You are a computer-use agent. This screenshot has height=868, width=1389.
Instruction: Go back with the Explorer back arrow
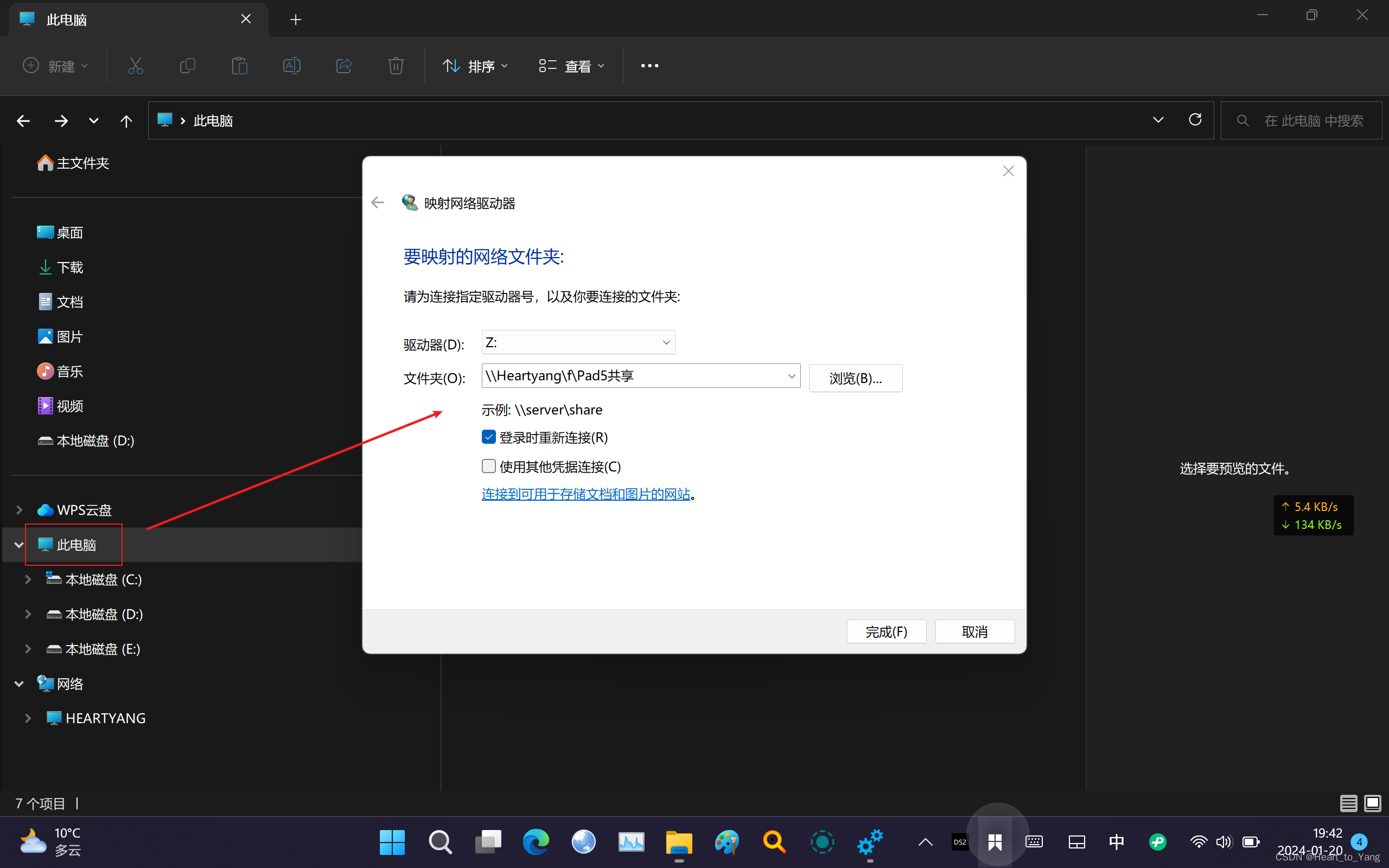pos(23,120)
